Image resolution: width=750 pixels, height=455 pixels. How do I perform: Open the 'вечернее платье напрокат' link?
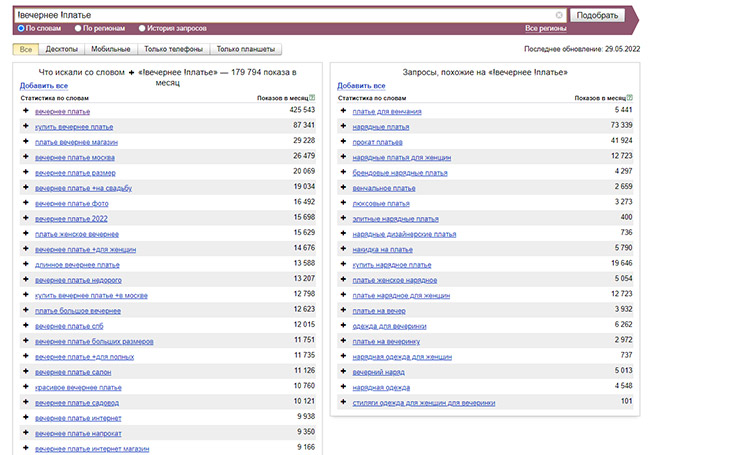tap(78, 433)
